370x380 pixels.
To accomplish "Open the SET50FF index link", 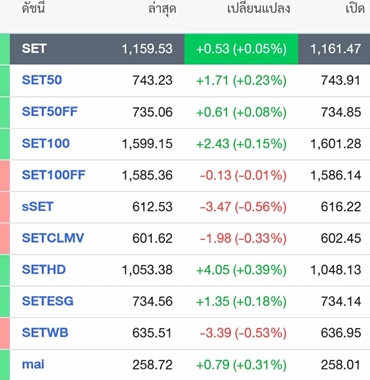I will click(x=50, y=112).
